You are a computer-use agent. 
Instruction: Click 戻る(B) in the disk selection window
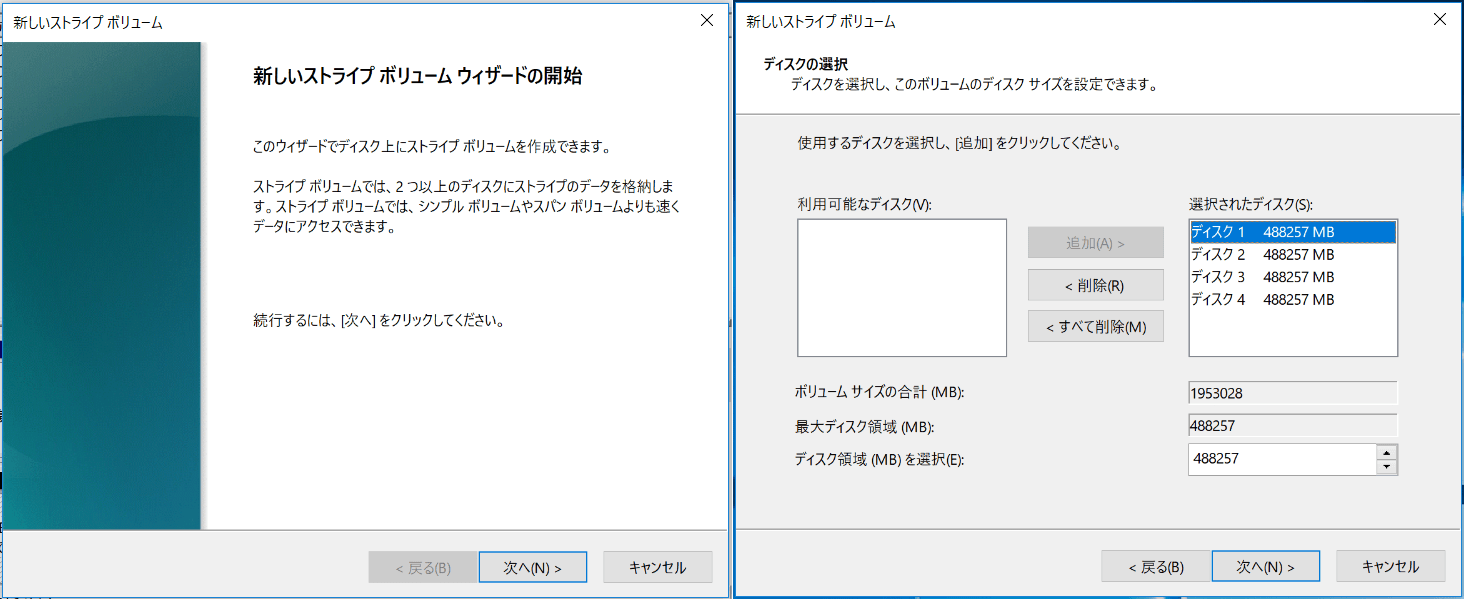point(1155,567)
